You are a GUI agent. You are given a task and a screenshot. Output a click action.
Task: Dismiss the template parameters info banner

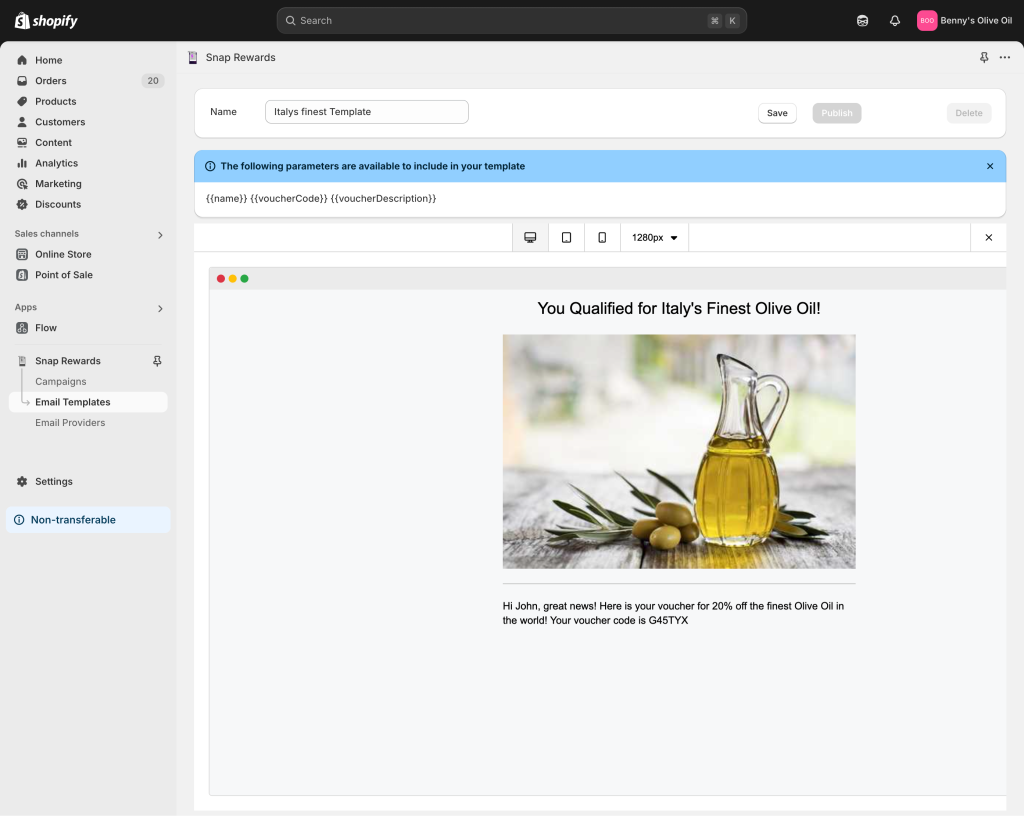pos(990,166)
